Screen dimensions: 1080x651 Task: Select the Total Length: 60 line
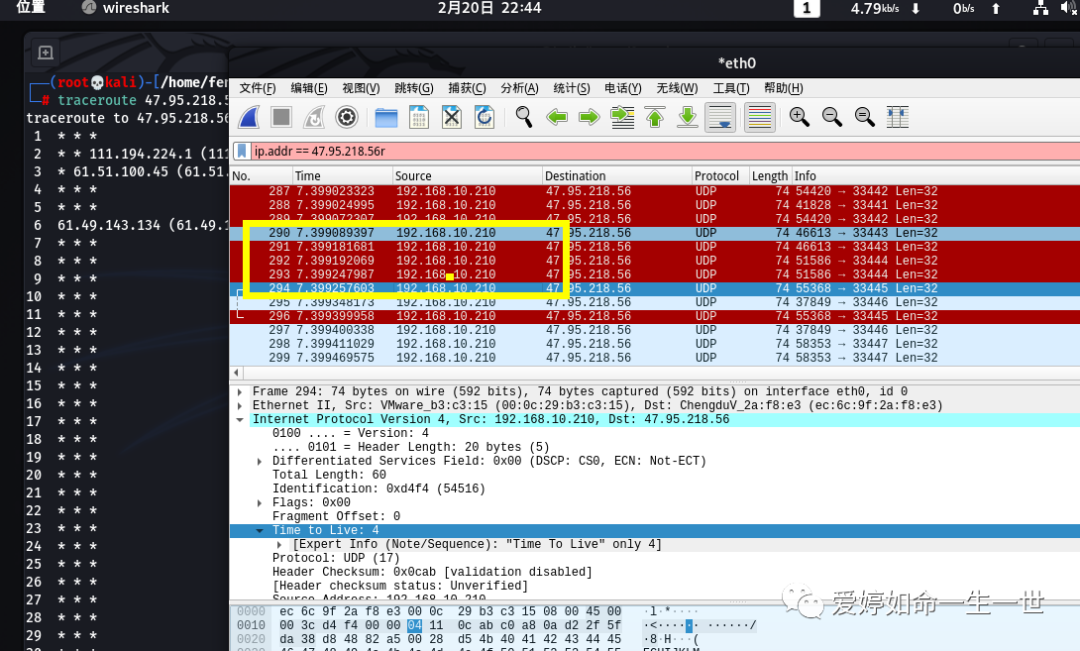coord(329,475)
